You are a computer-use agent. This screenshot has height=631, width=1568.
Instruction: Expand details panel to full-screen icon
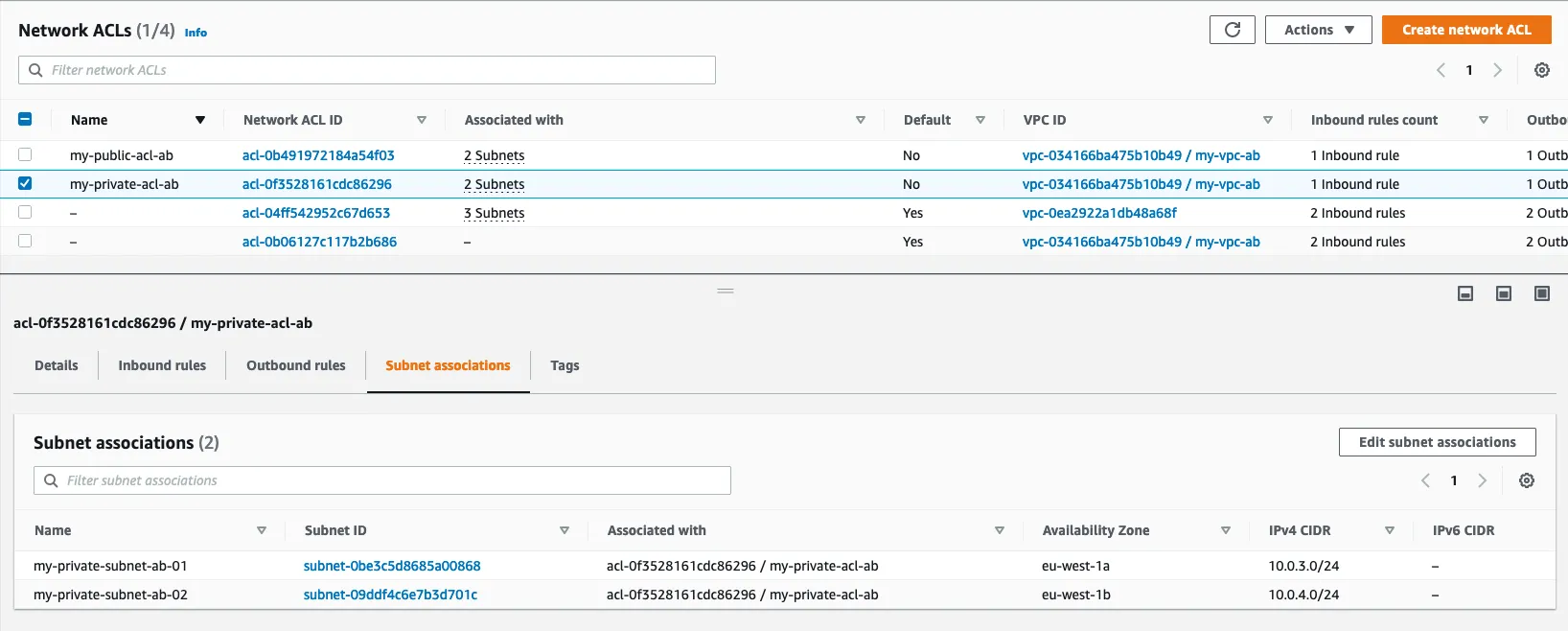tap(1541, 293)
